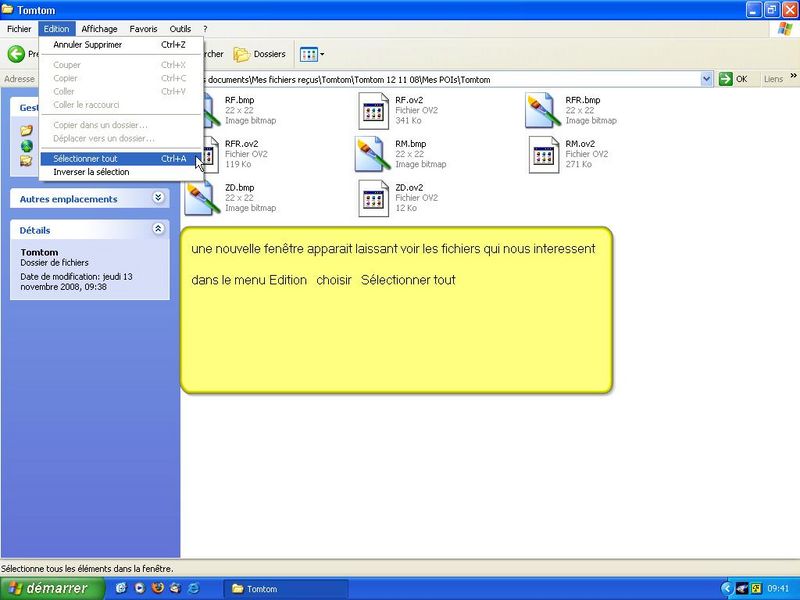Click the green Back arrow icon
Screen dimensions: 800x600
pyautogui.click(x=16, y=54)
